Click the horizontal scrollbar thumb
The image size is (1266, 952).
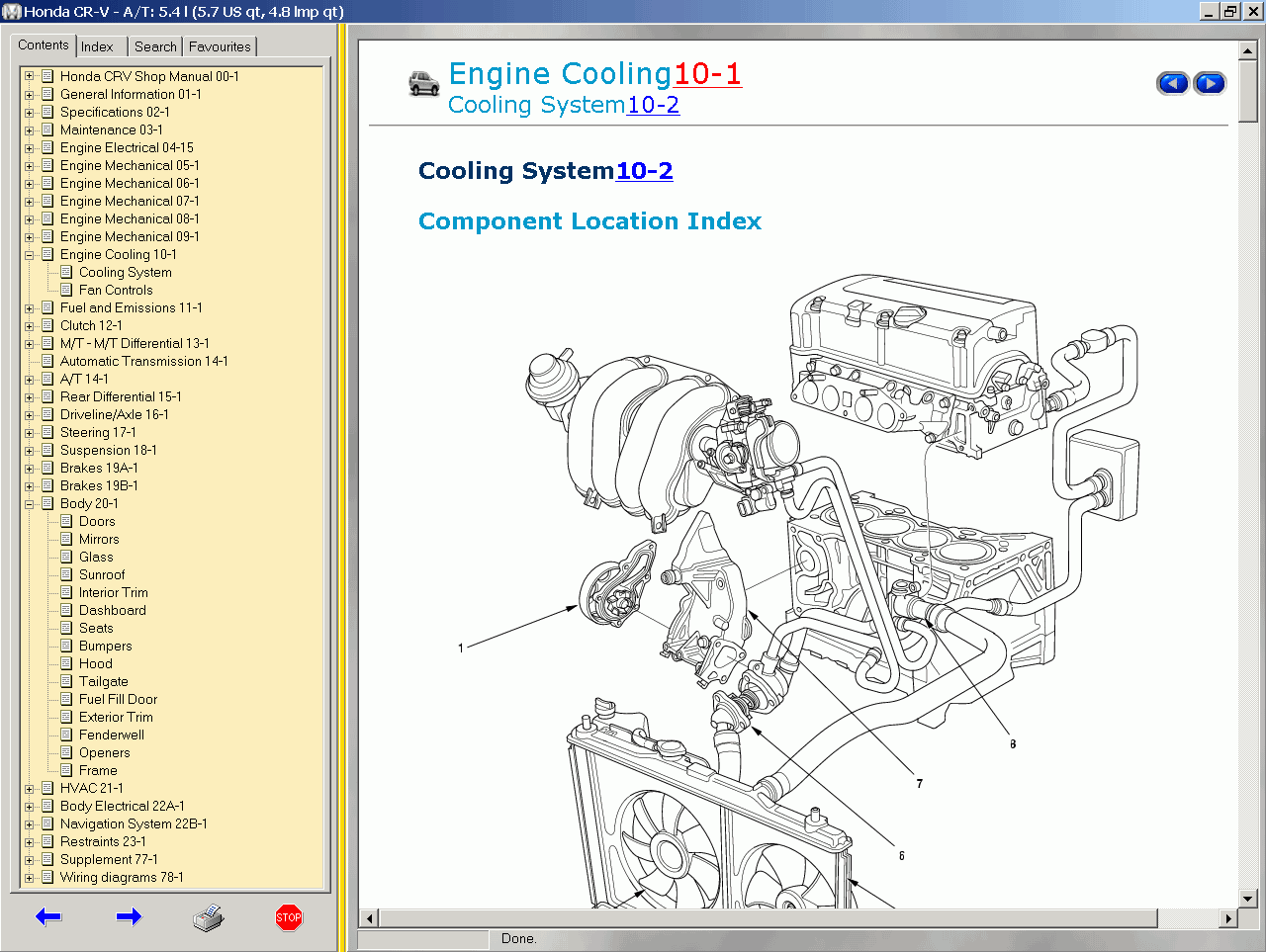click(x=768, y=918)
